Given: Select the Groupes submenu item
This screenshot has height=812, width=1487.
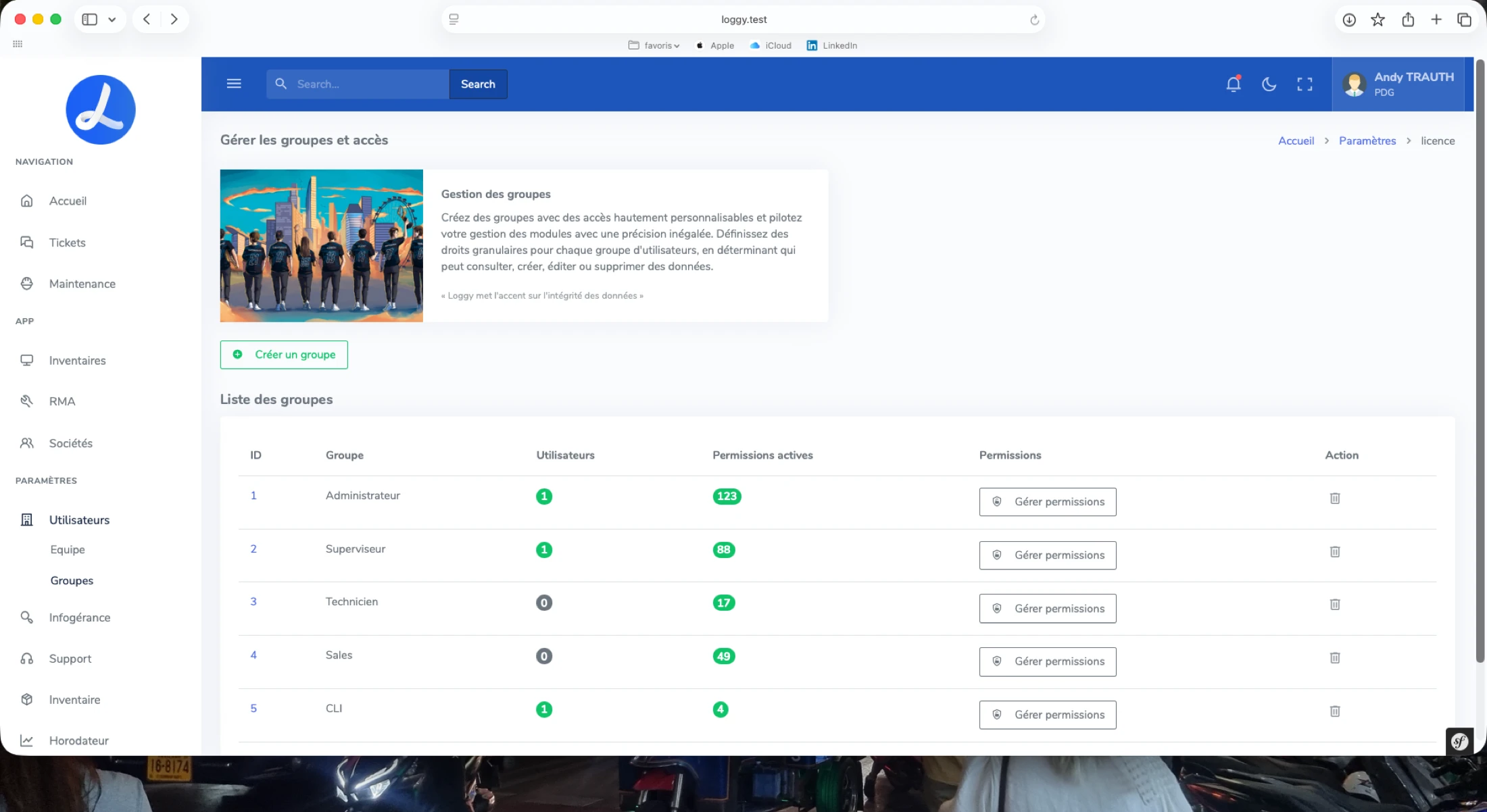Looking at the screenshot, I should point(72,580).
